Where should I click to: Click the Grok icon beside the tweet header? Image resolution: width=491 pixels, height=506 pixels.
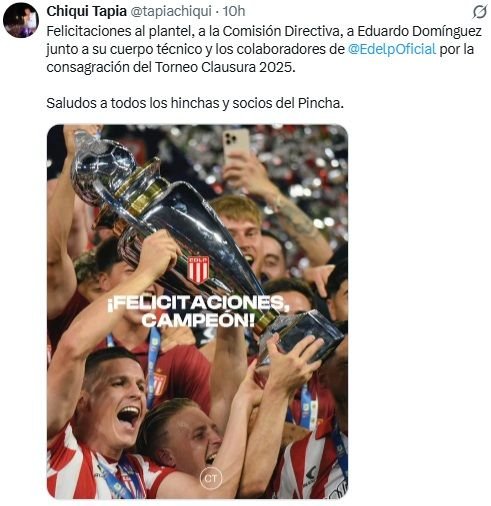point(479,12)
